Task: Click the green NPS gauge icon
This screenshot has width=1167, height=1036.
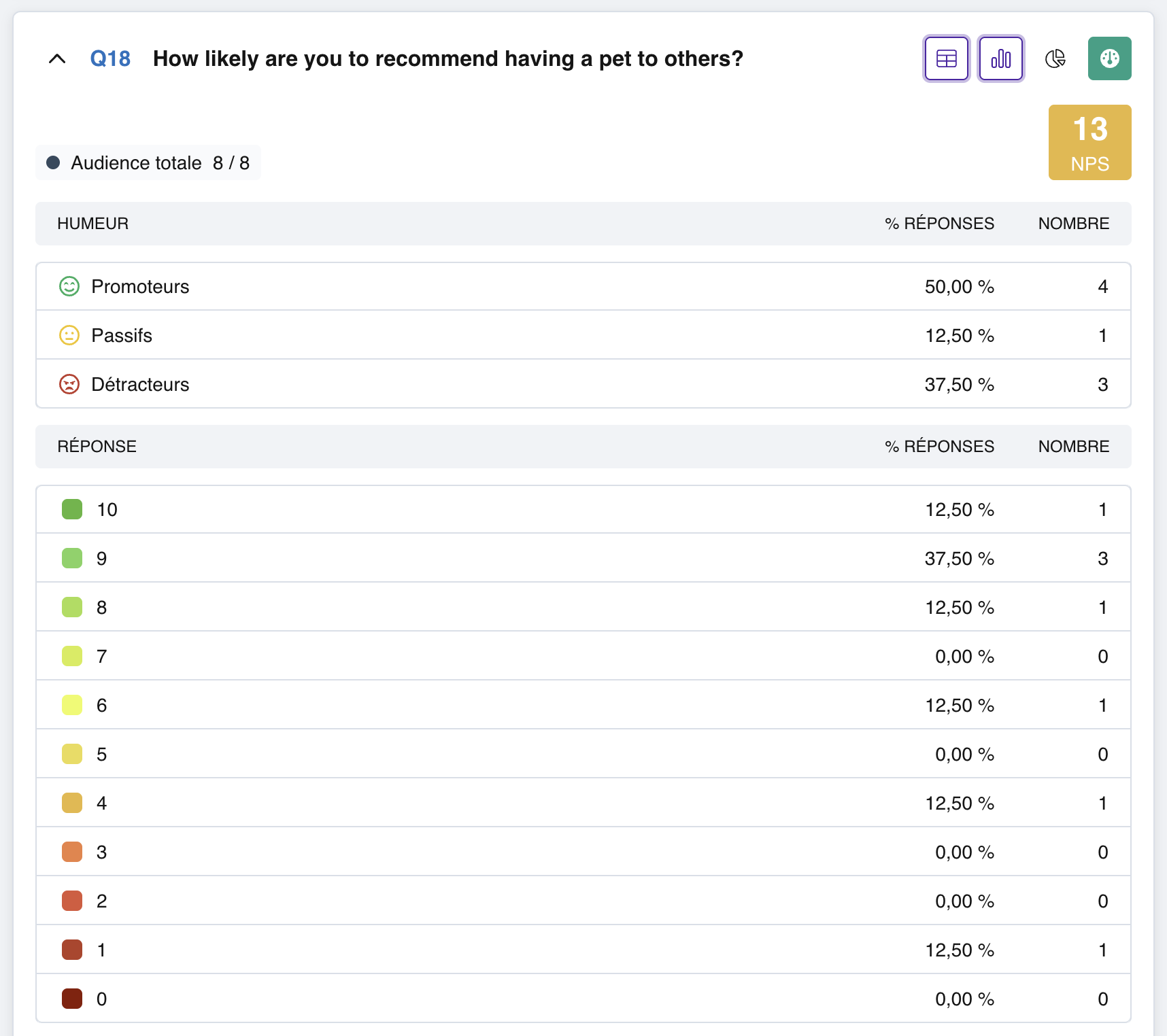Action: pos(1109,58)
